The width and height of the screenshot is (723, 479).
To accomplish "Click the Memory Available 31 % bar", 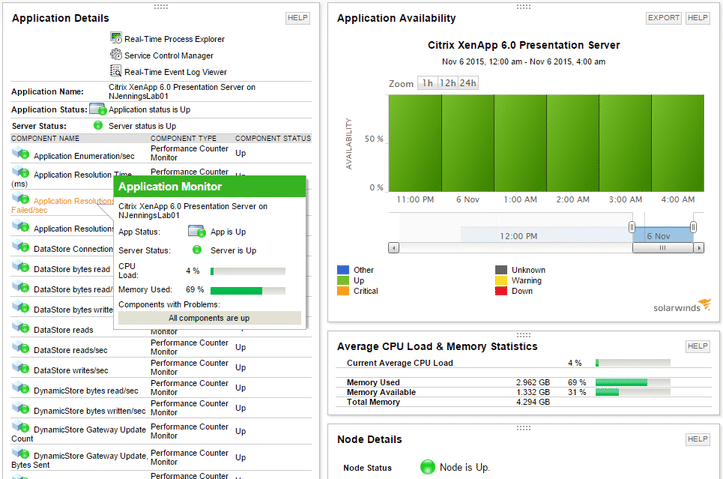I will tap(633, 392).
